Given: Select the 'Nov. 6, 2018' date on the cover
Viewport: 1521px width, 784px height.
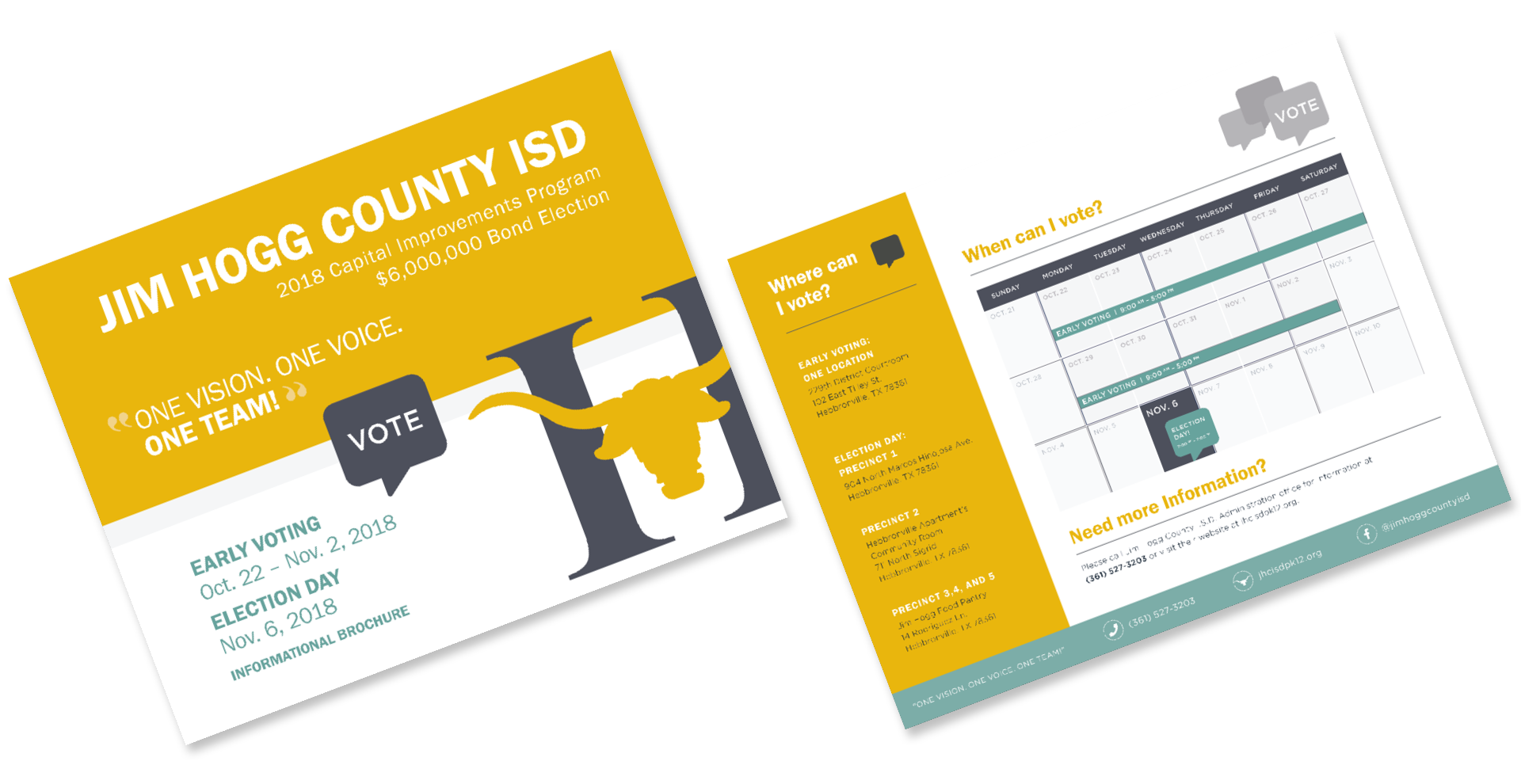Looking at the screenshot, I should pyautogui.click(x=279, y=626).
